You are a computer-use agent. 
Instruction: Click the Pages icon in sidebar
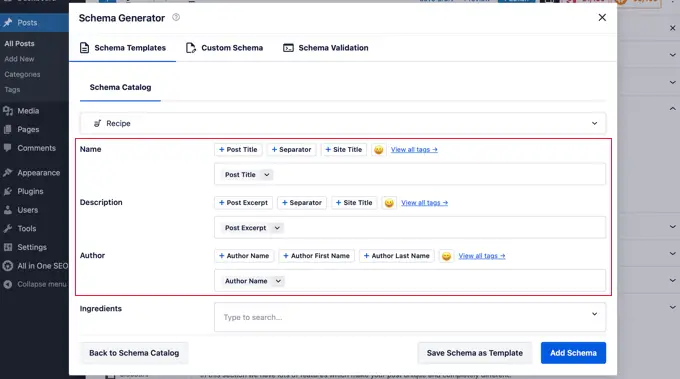point(7,130)
